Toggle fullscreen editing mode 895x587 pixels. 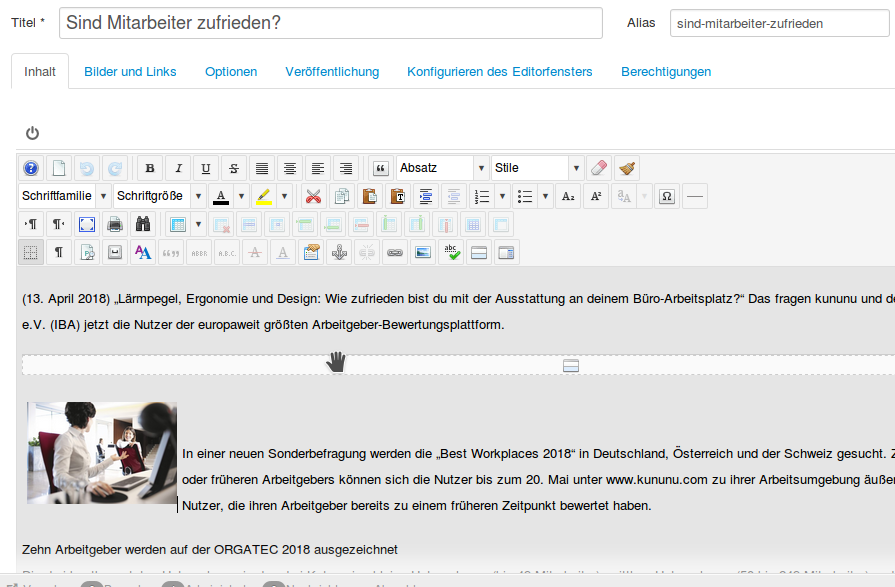pos(87,224)
